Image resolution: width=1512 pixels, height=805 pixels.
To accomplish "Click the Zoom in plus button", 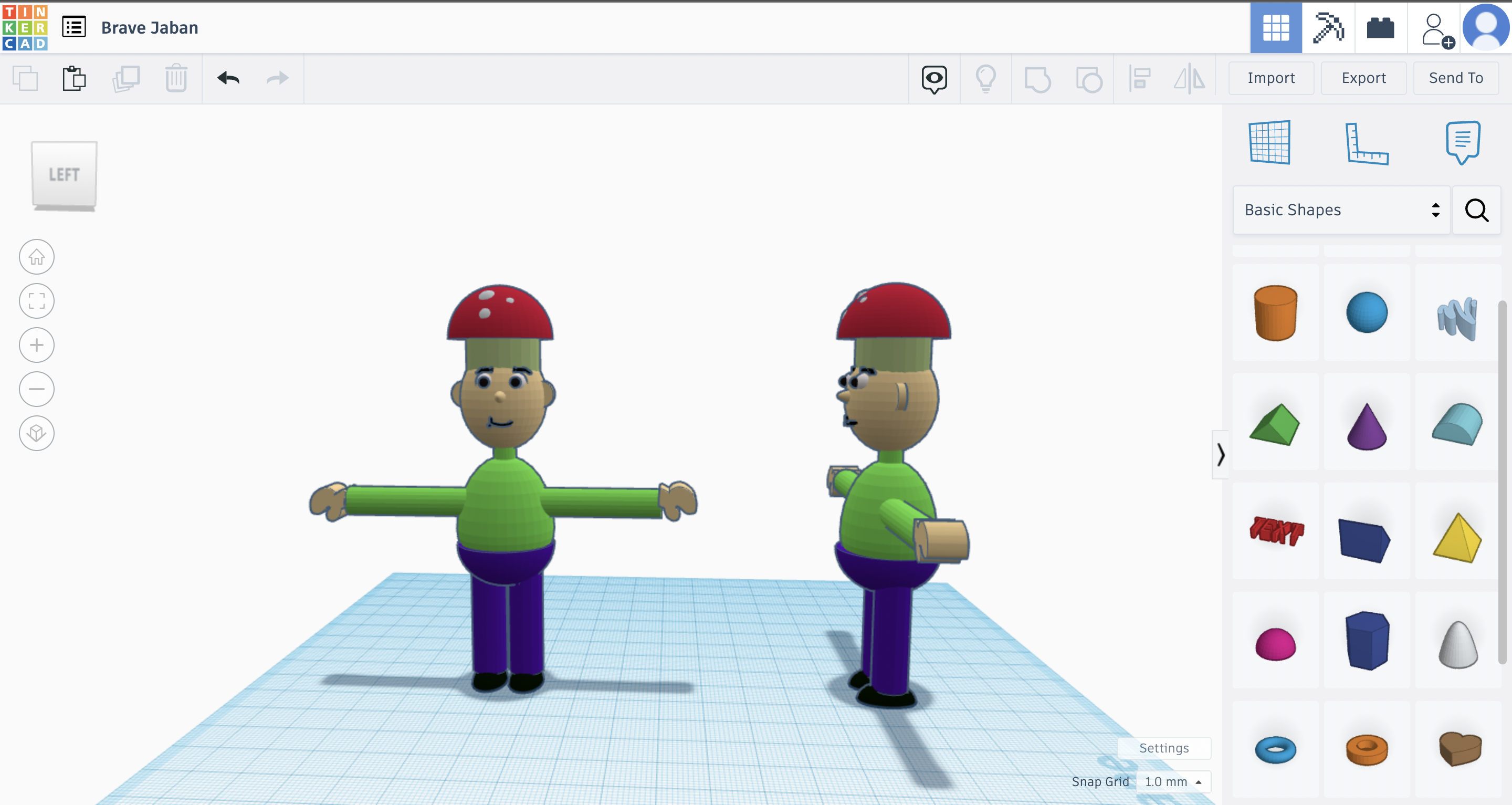I will coord(36,344).
